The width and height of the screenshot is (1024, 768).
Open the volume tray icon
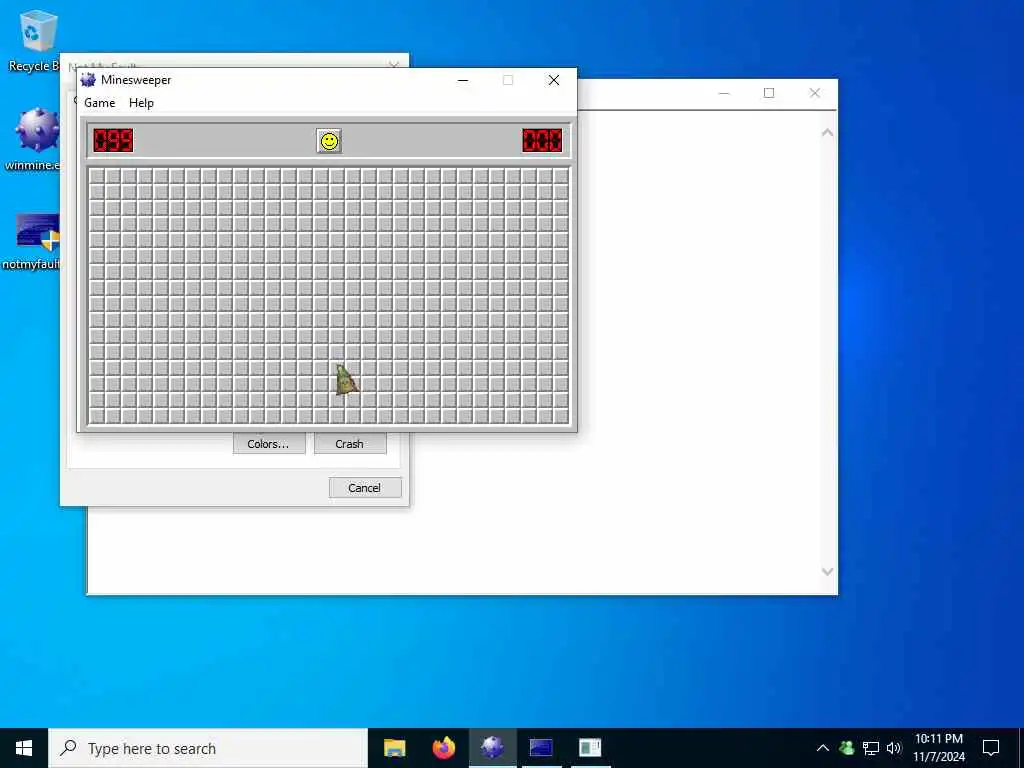coord(894,748)
